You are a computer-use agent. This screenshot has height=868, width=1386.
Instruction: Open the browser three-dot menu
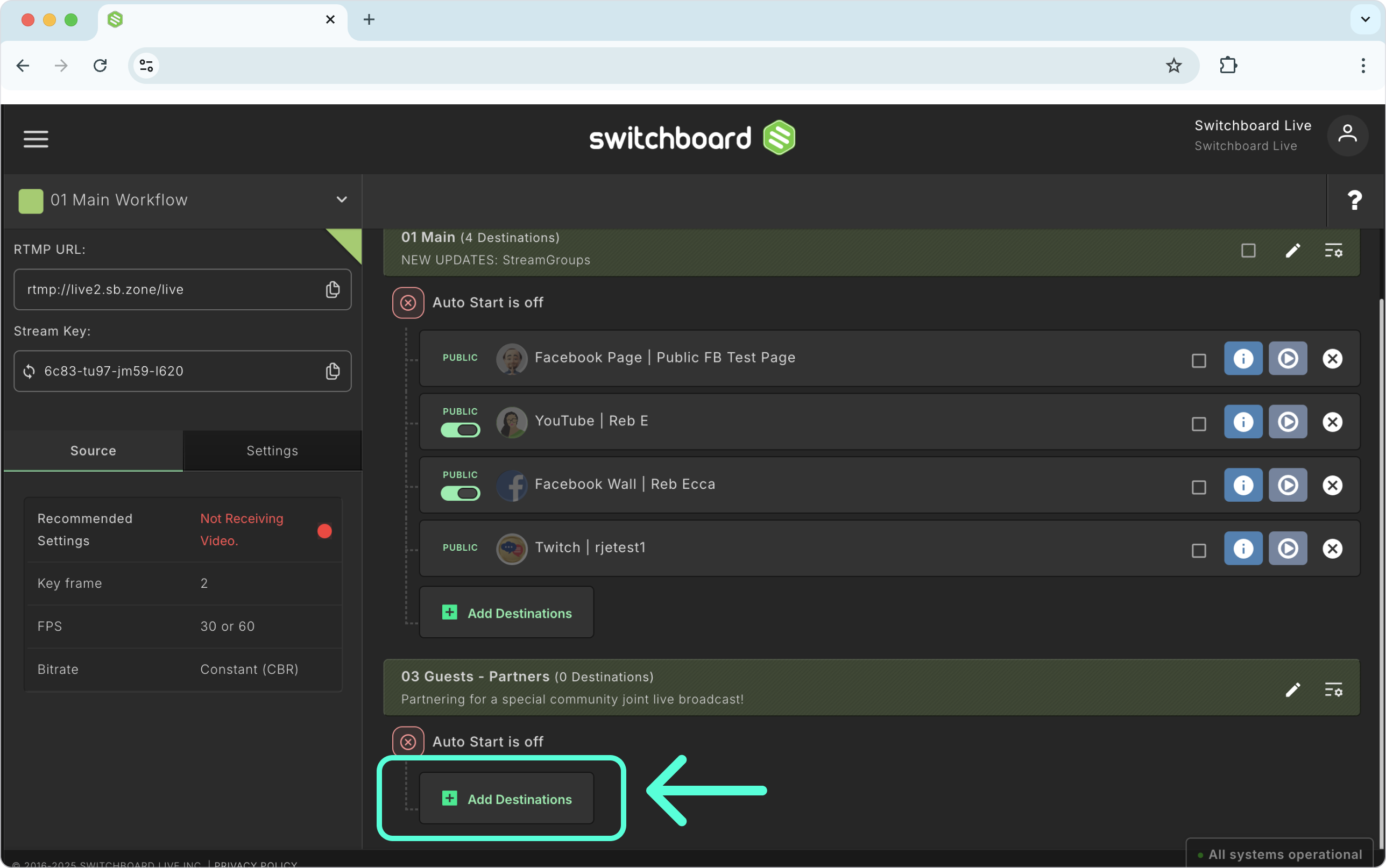(1362, 66)
